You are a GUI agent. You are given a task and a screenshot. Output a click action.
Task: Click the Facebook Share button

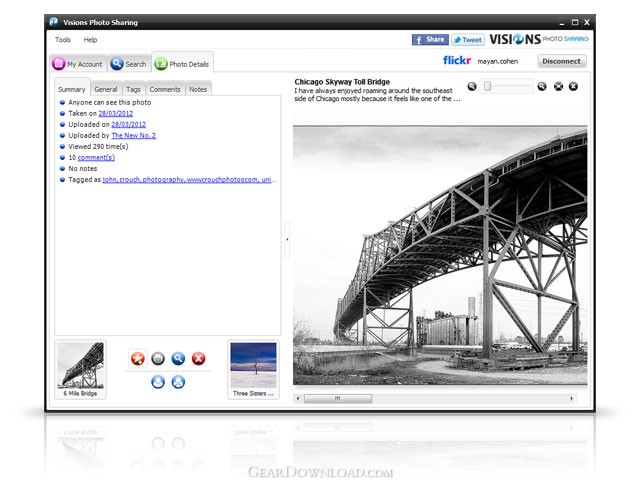(430, 40)
